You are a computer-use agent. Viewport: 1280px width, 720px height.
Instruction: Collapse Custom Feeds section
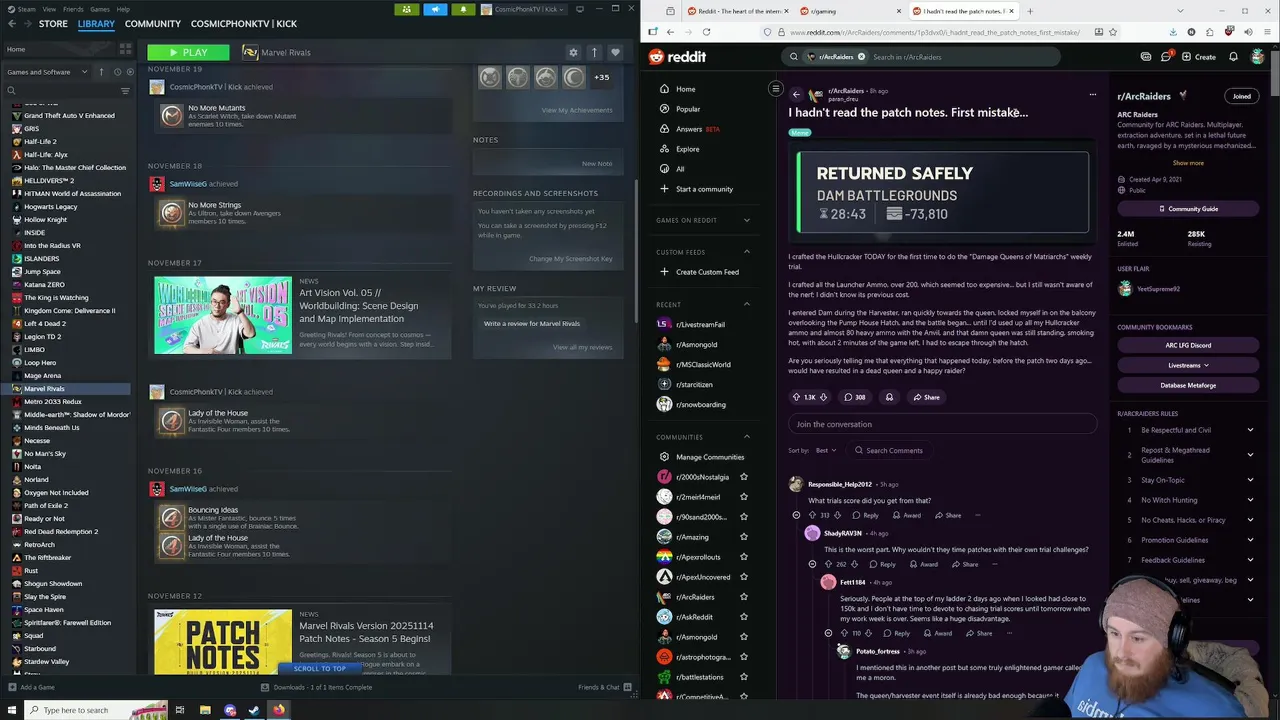coord(746,252)
